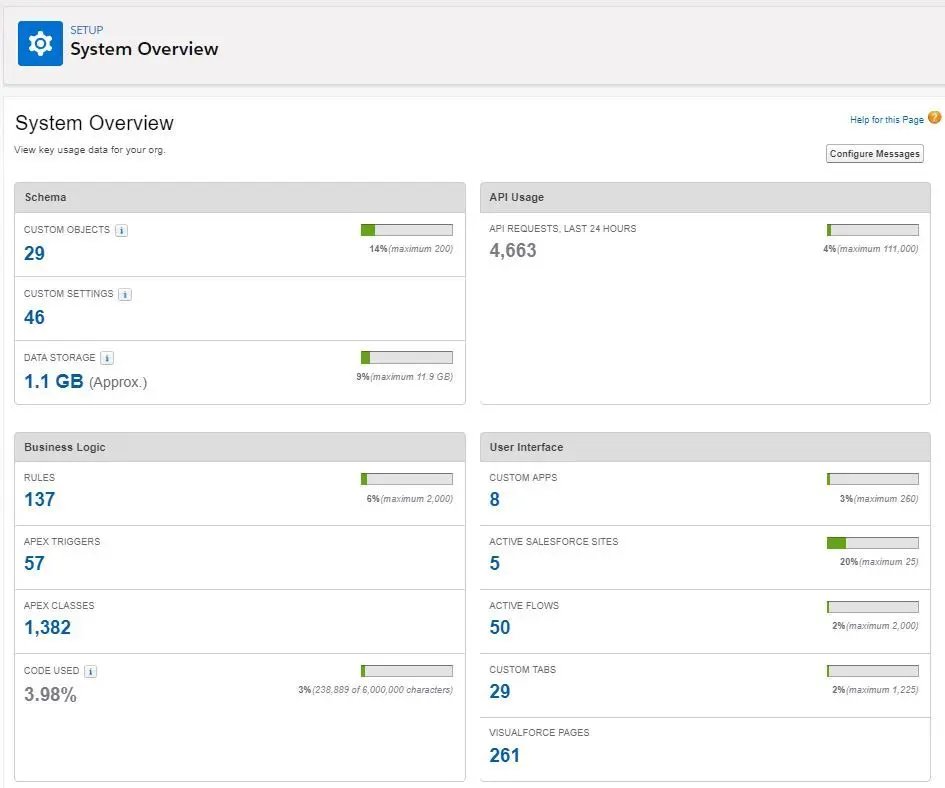Click the Configure Messages button
945x788 pixels.
click(x=874, y=154)
